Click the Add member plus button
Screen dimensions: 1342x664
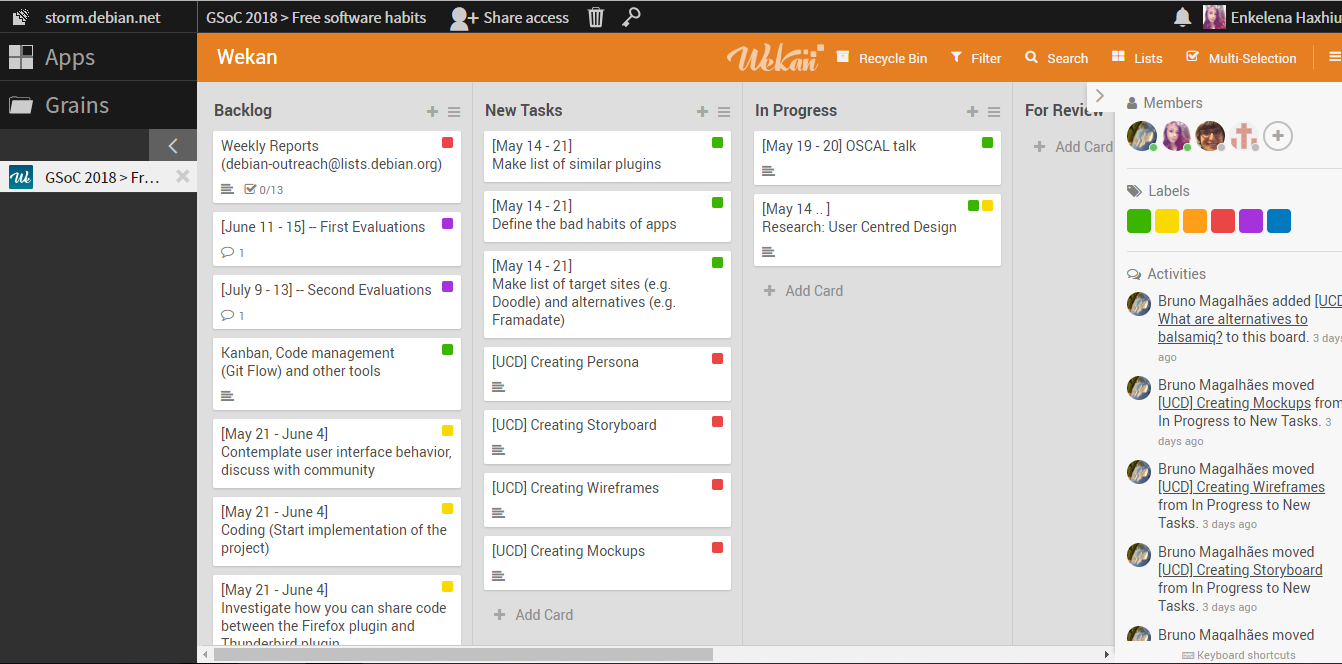[1278, 136]
